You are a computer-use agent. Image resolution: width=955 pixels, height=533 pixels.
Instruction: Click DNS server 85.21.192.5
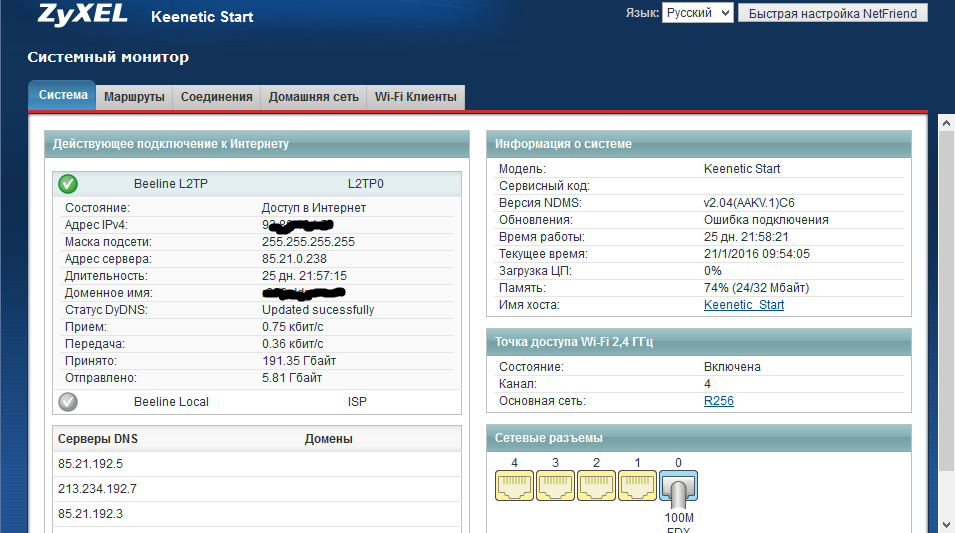[x=90, y=464]
